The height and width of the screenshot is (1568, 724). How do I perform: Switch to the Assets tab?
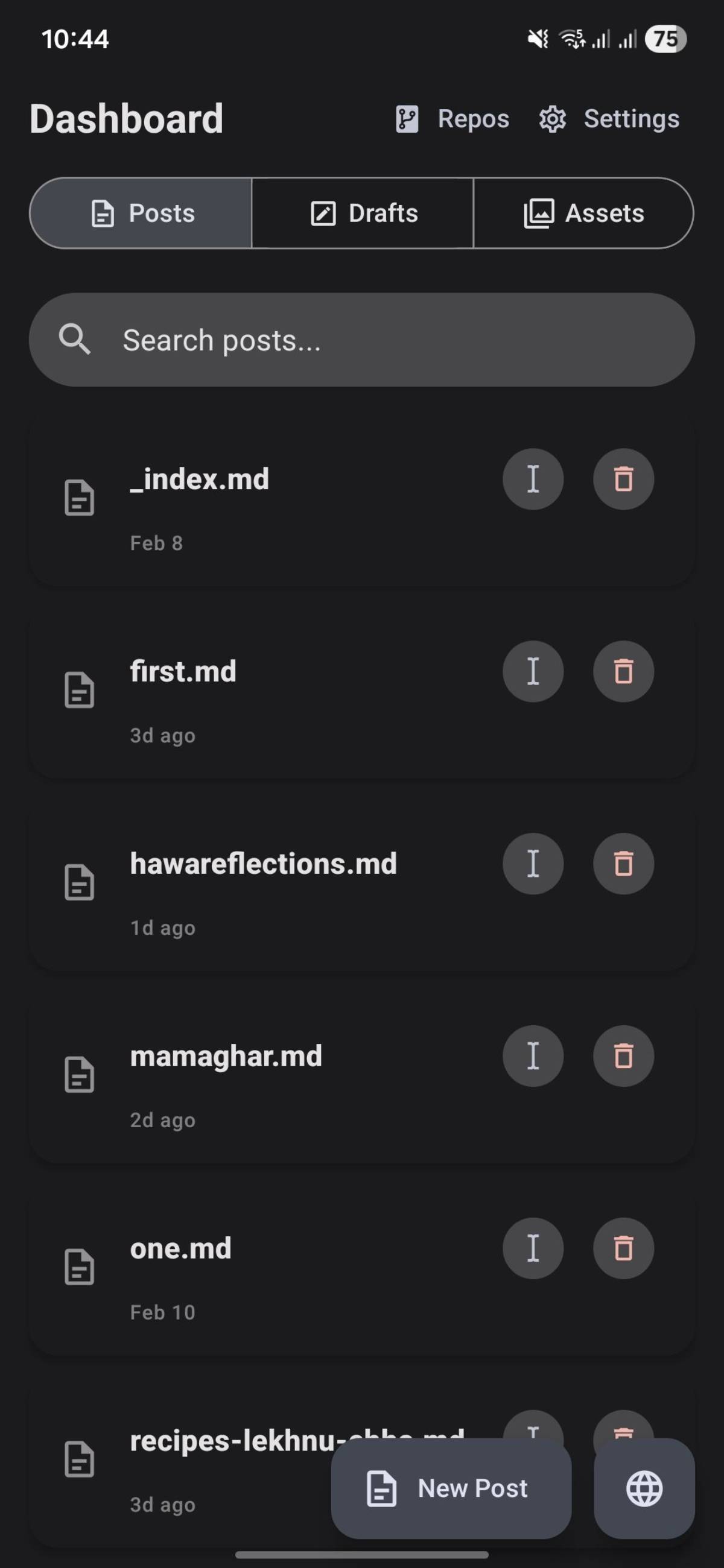pos(583,213)
